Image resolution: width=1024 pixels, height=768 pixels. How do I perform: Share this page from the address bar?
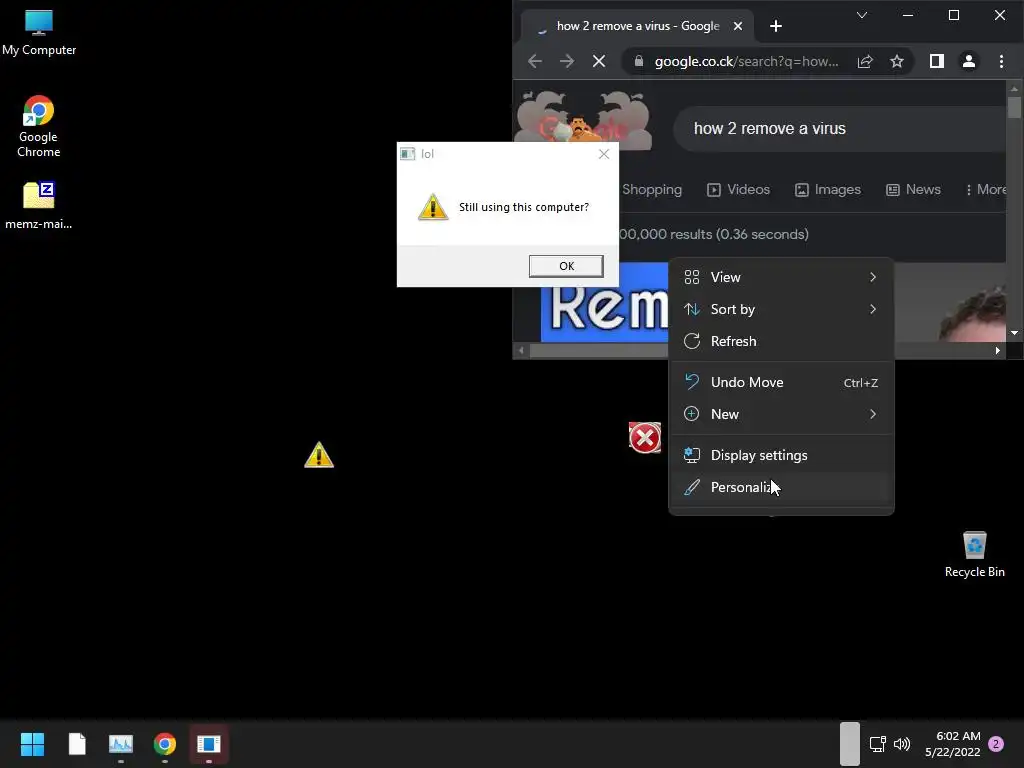(x=865, y=61)
